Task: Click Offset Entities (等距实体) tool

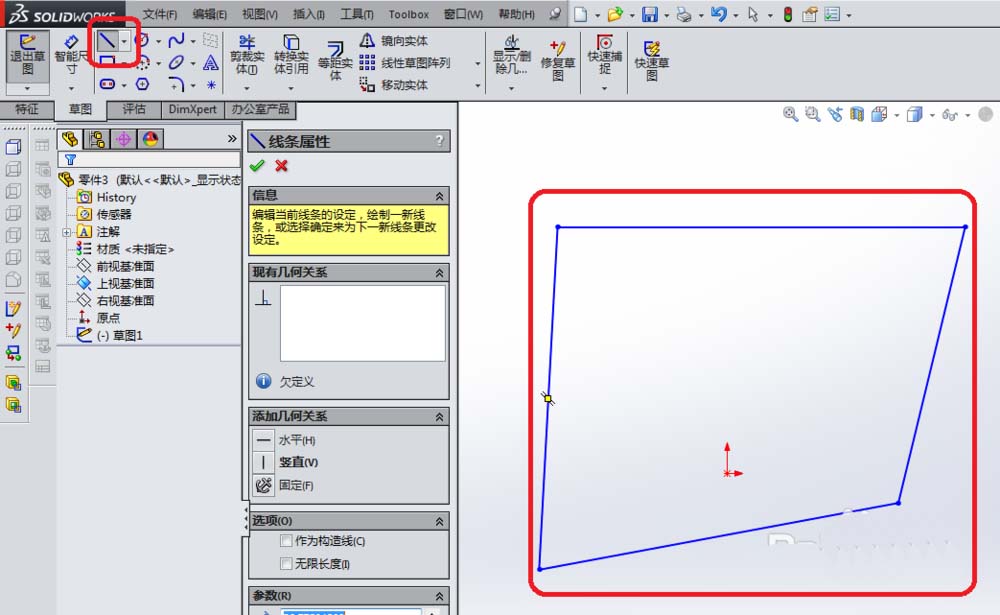Action: [335, 61]
